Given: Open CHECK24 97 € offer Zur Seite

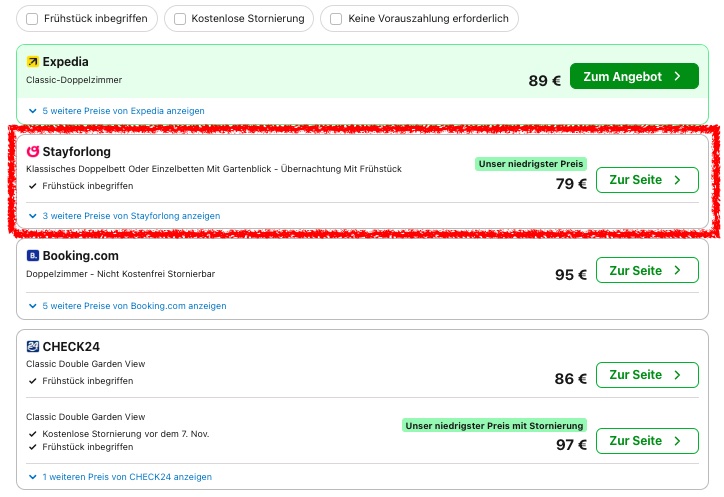Looking at the screenshot, I should pyautogui.click(x=647, y=441).
